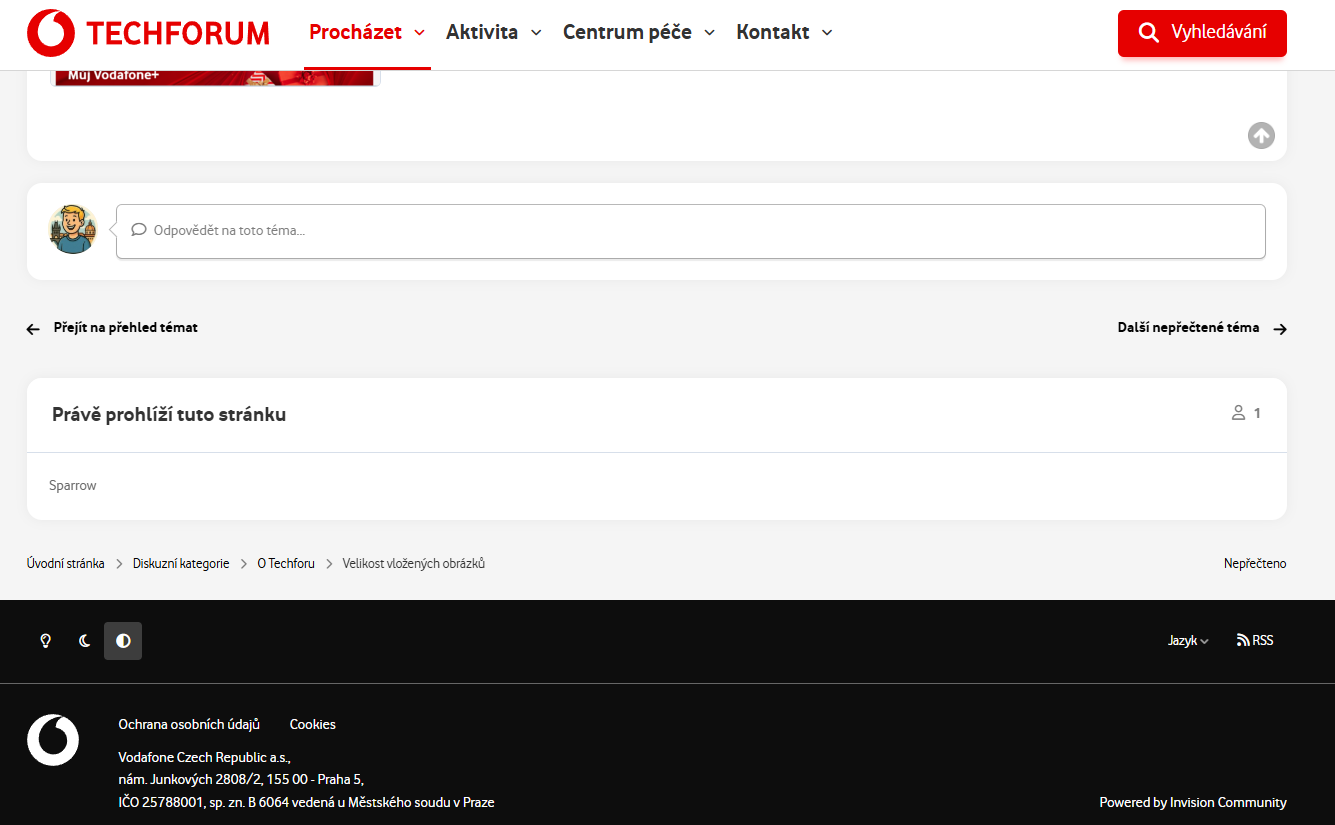Toggle the system contrast theme icon
This screenshot has height=825, width=1335.
[x=123, y=641]
